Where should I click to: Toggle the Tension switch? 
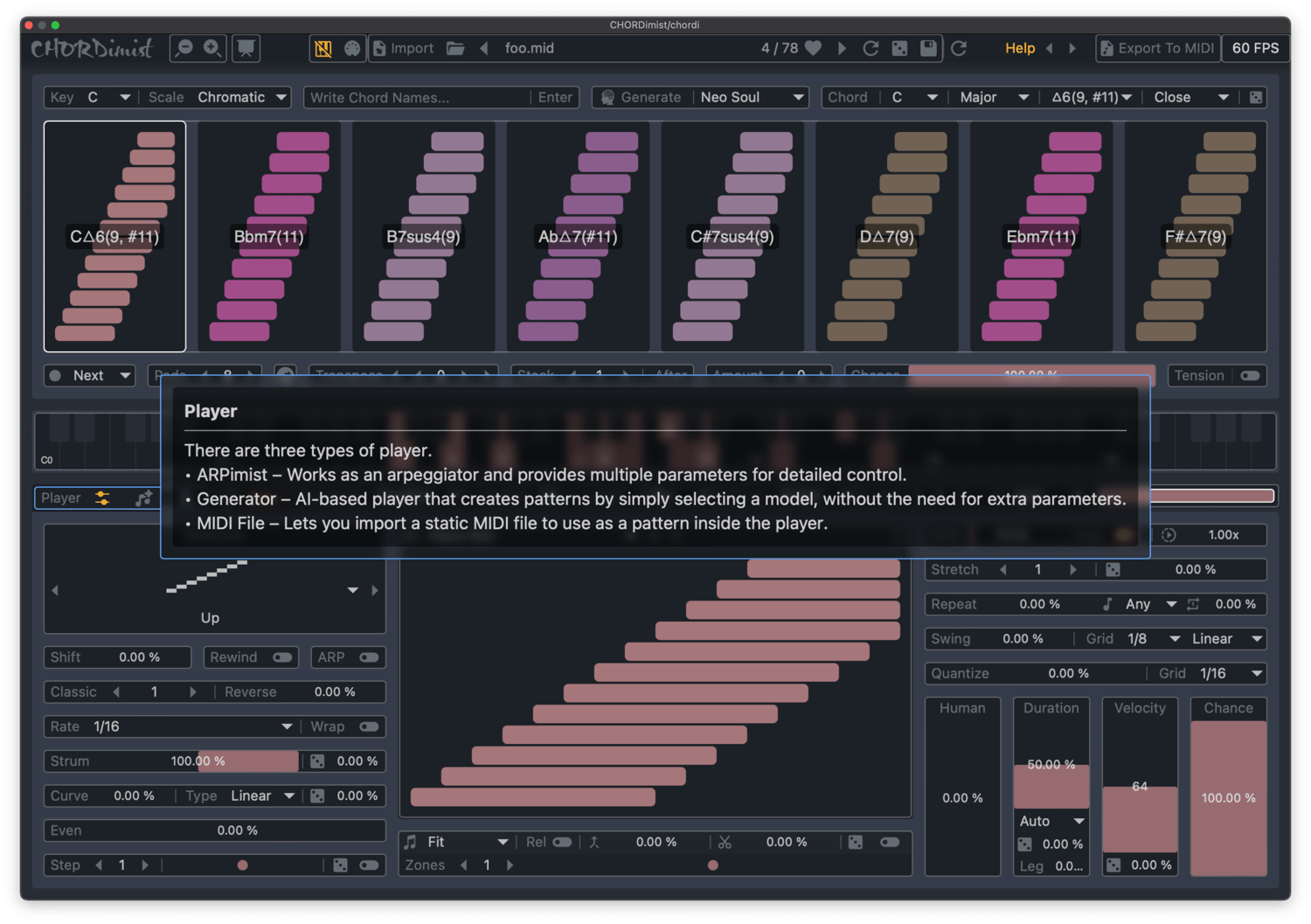(x=1250, y=375)
